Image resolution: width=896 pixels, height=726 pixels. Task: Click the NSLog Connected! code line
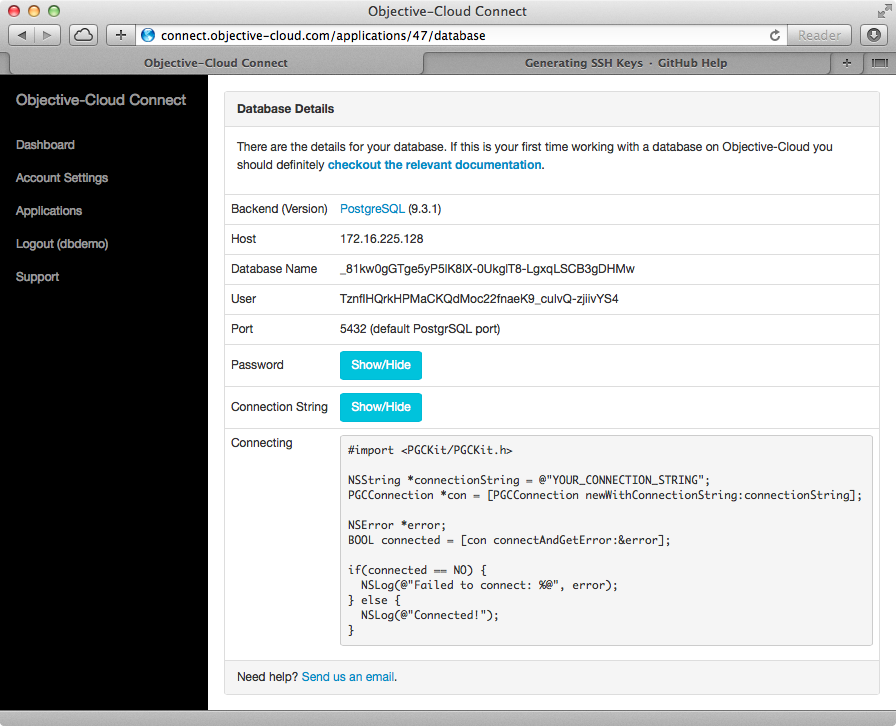click(429, 615)
